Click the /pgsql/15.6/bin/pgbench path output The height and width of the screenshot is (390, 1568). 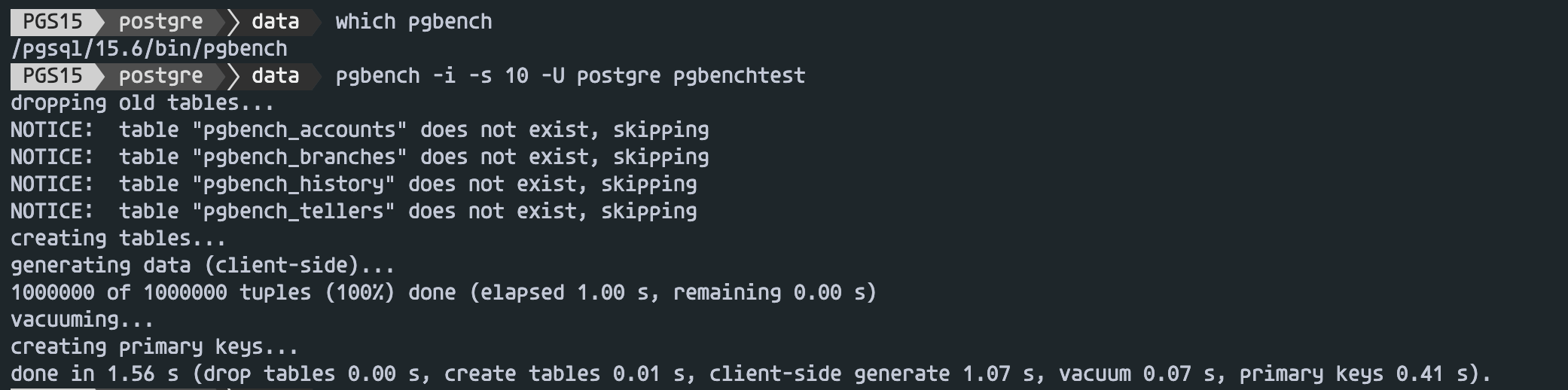click(x=149, y=49)
